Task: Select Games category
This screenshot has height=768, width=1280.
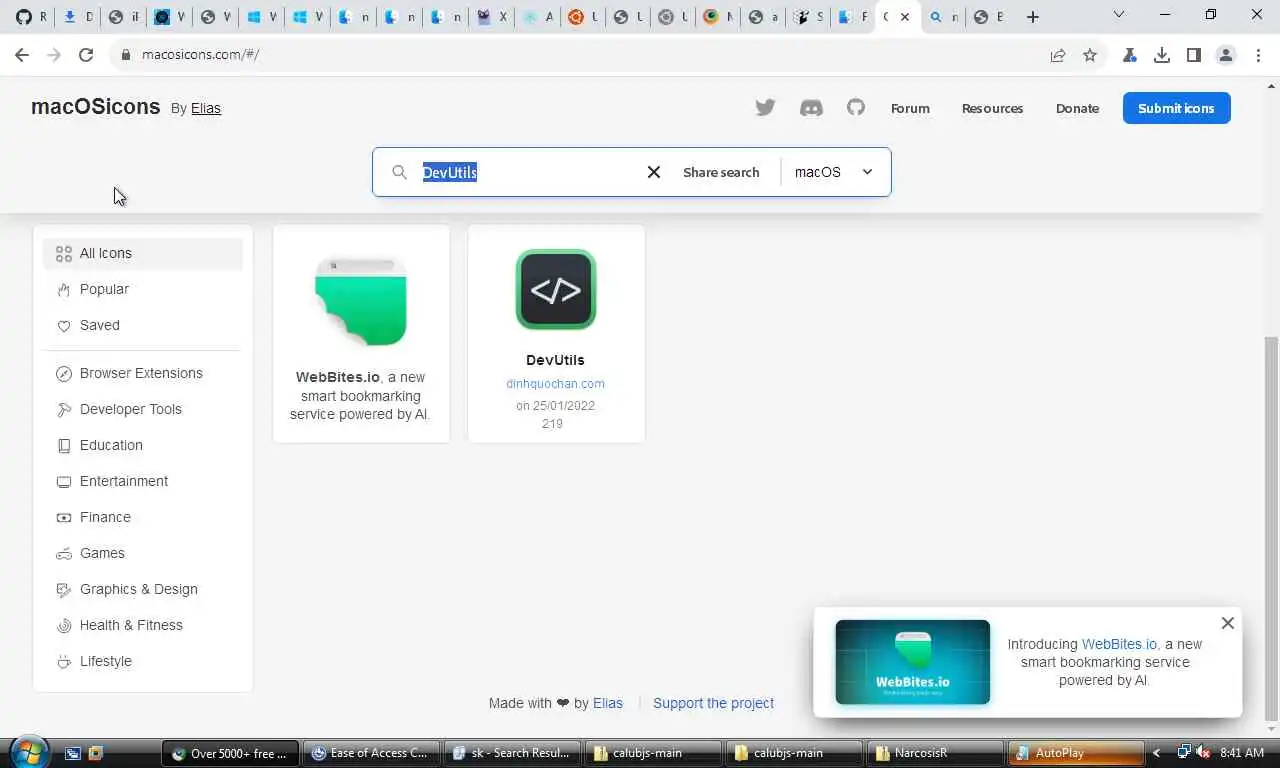Action: 143,553
